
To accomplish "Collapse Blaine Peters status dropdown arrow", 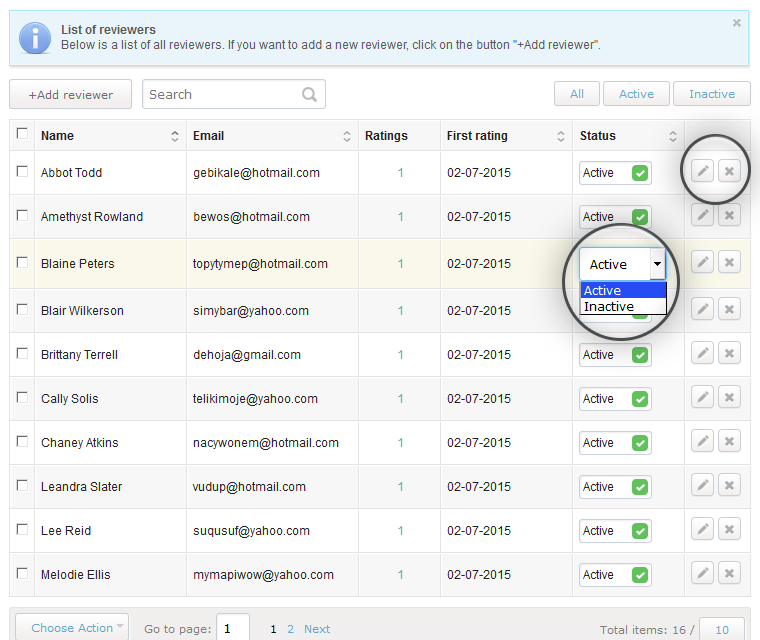I will click(x=658, y=264).
